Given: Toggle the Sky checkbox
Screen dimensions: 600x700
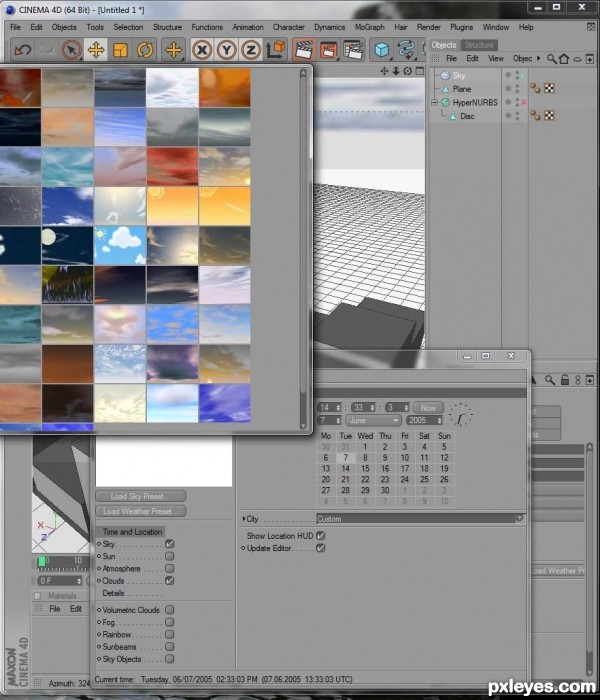Looking at the screenshot, I should pos(169,544).
